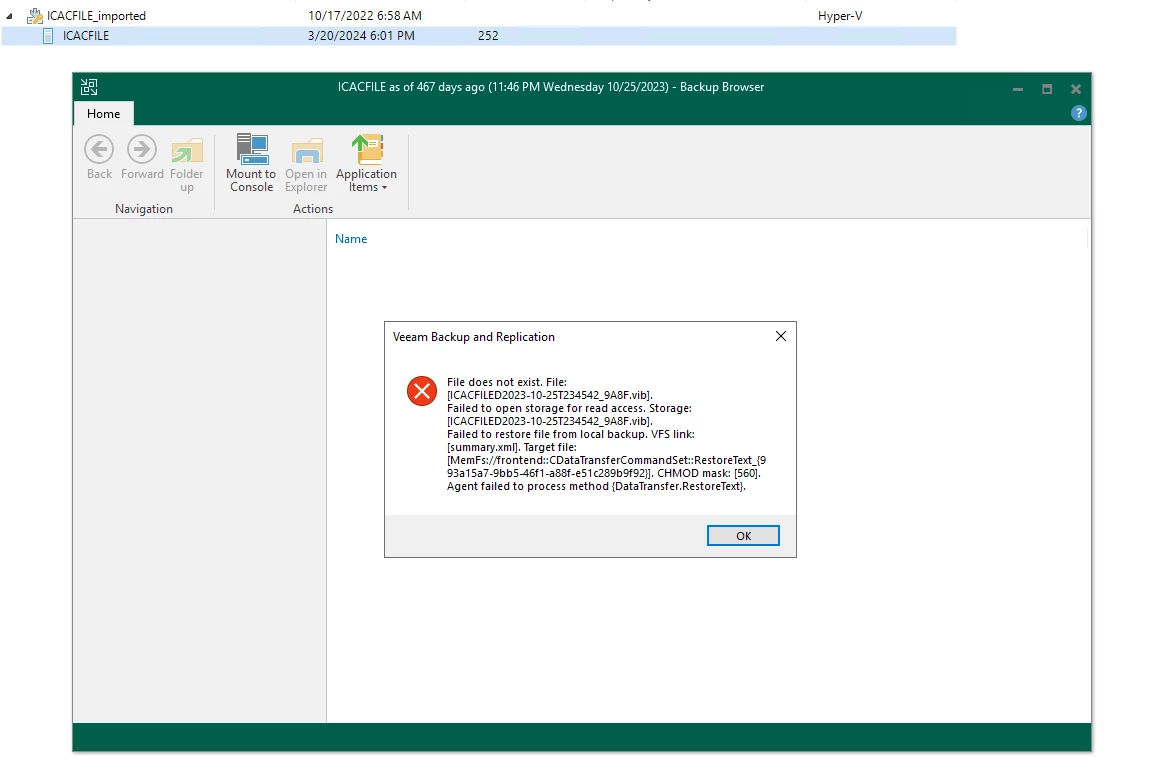Minimize the Backup Browser window
The width and height of the screenshot is (1176, 770).
1018,88
